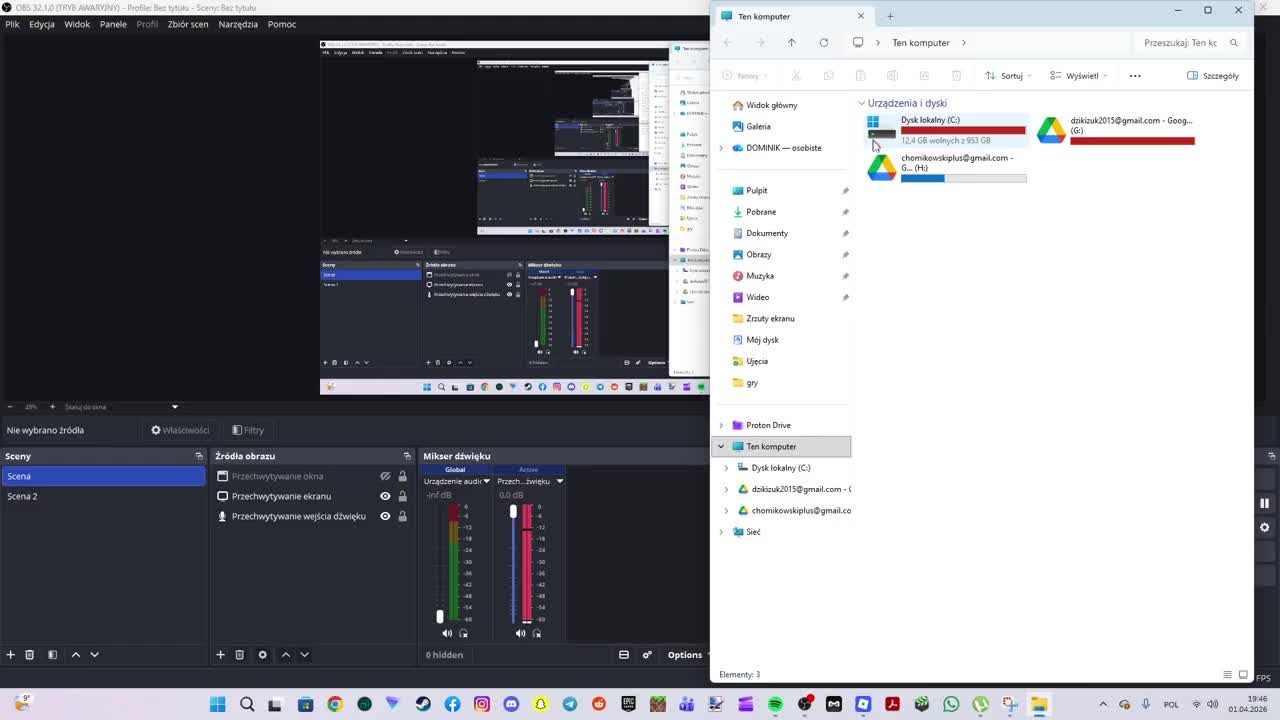Open the Narzędzia menu in OBS
Screen dimensions: 1280x720
coord(238,24)
